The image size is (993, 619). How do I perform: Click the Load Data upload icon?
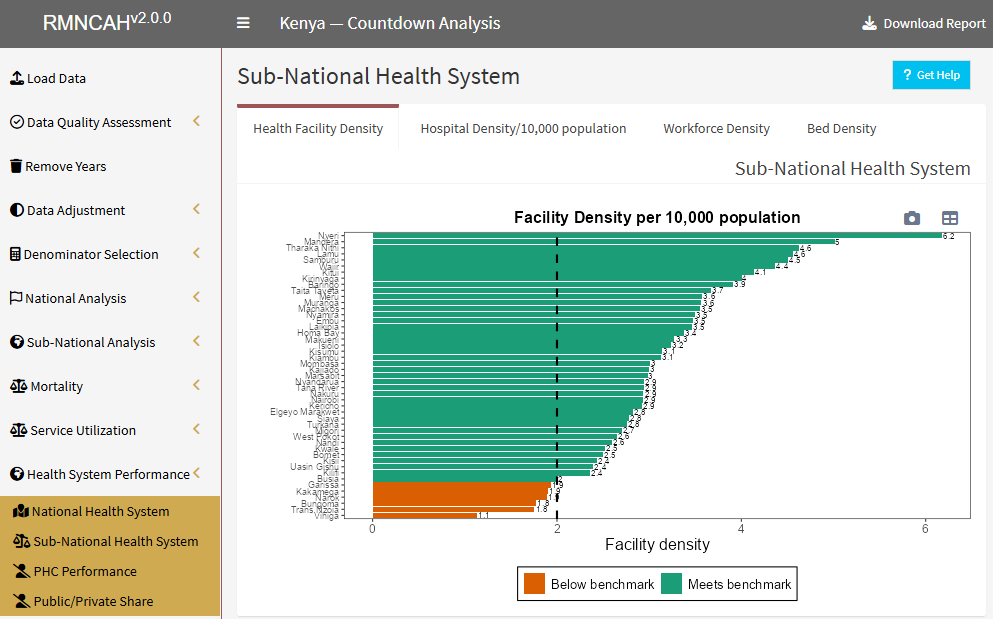(x=17, y=79)
